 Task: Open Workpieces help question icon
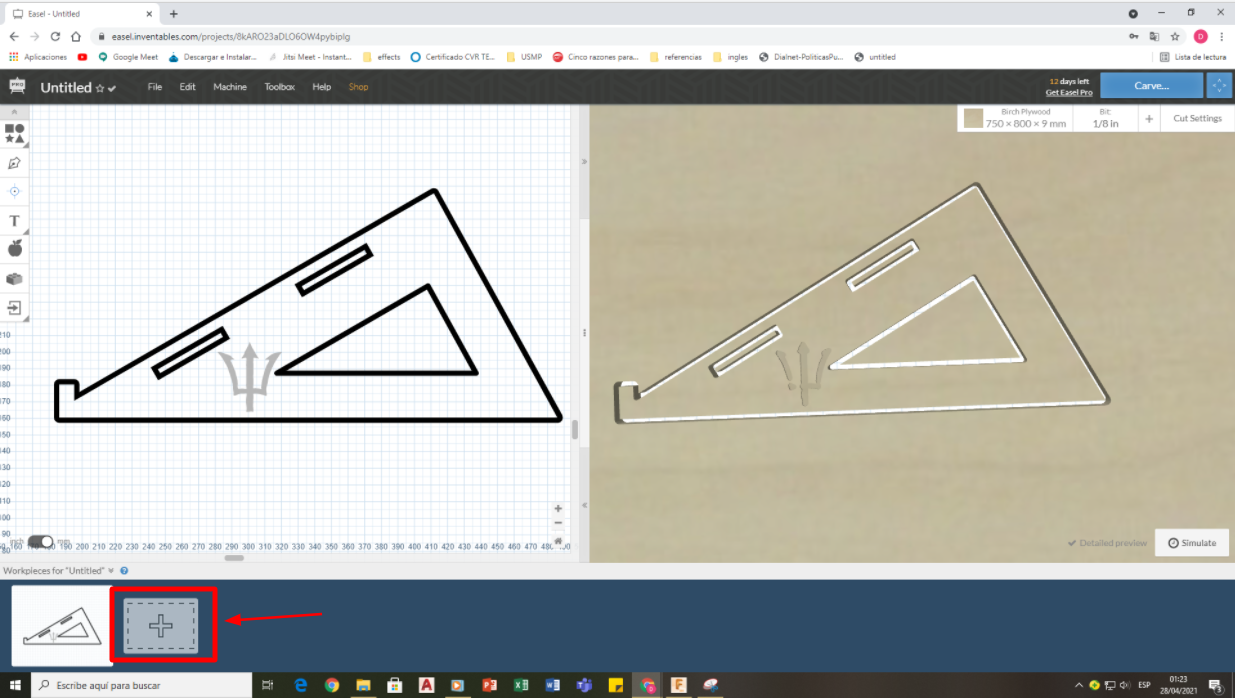pyautogui.click(x=124, y=570)
